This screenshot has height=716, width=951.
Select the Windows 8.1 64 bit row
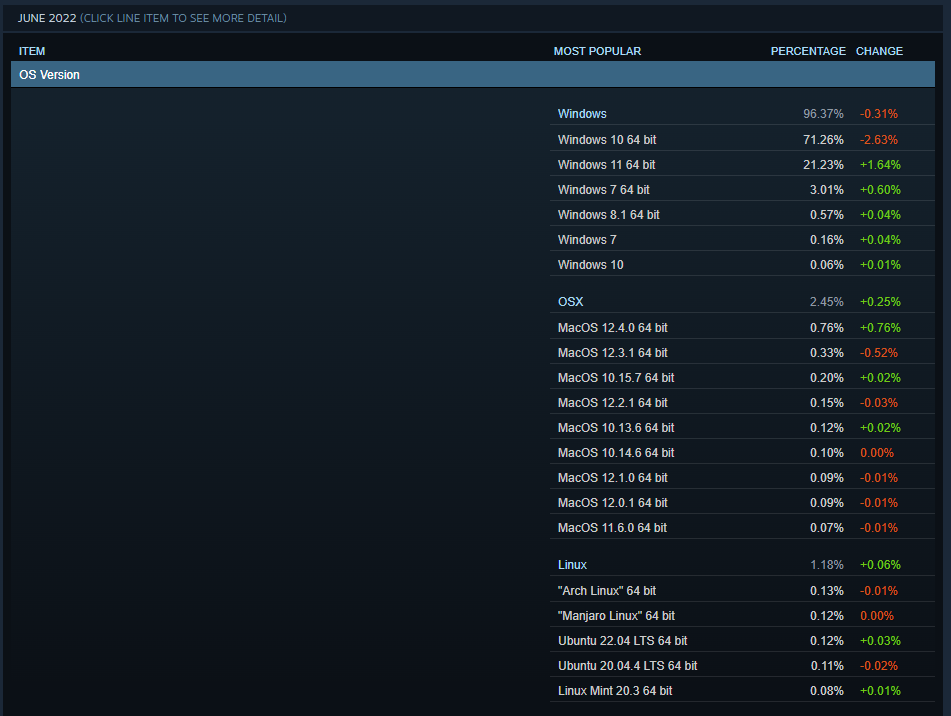[742, 215]
